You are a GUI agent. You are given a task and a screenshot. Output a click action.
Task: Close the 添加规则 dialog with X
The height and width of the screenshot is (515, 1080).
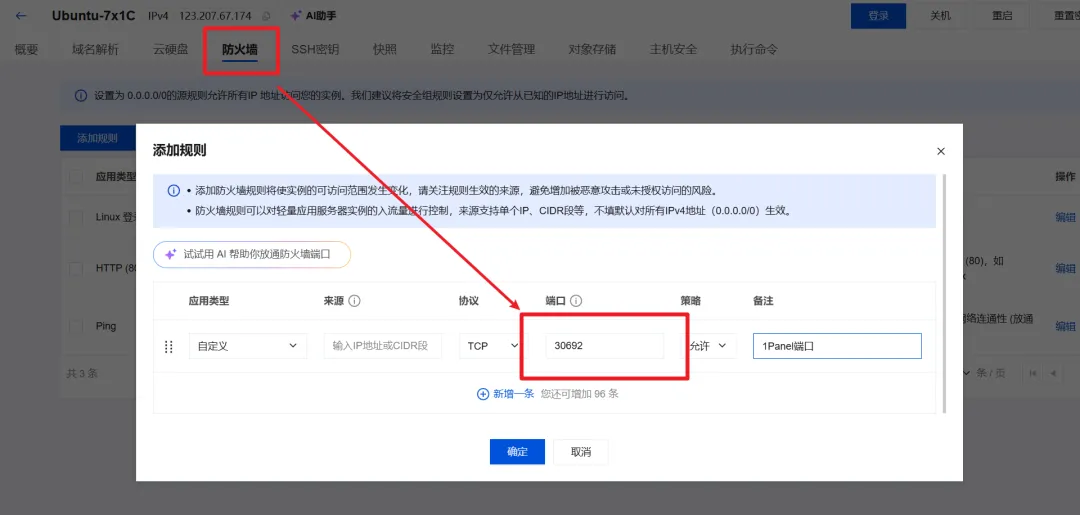(x=941, y=151)
